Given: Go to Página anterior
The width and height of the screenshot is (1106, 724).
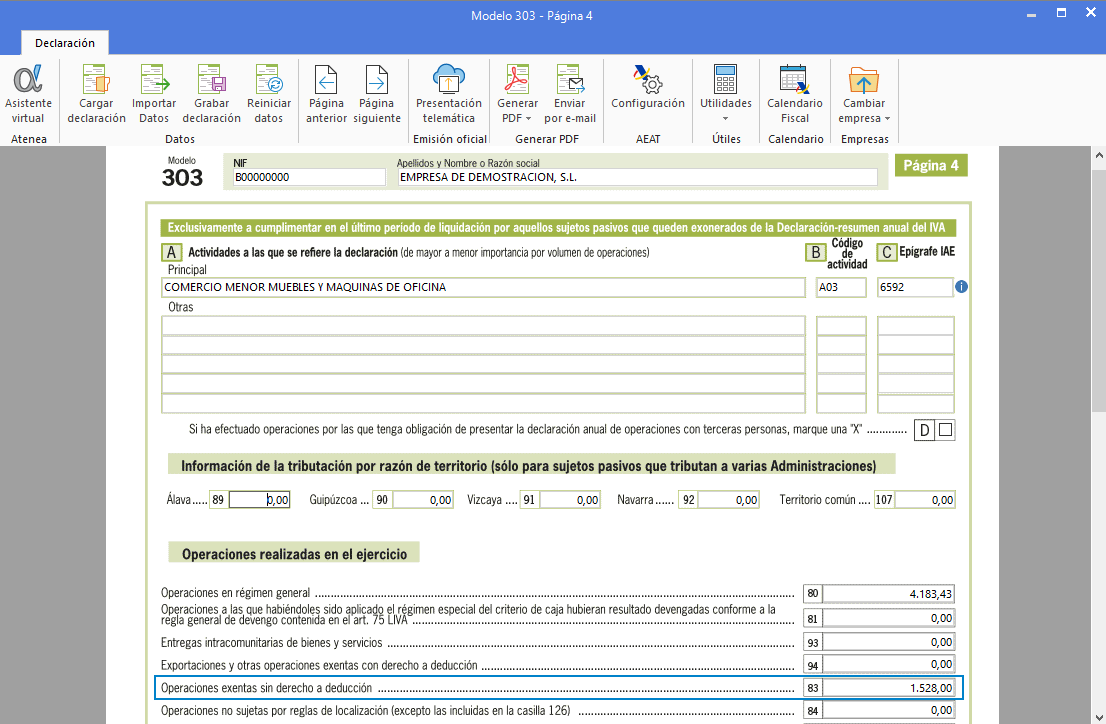Looking at the screenshot, I should click(x=326, y=95).
